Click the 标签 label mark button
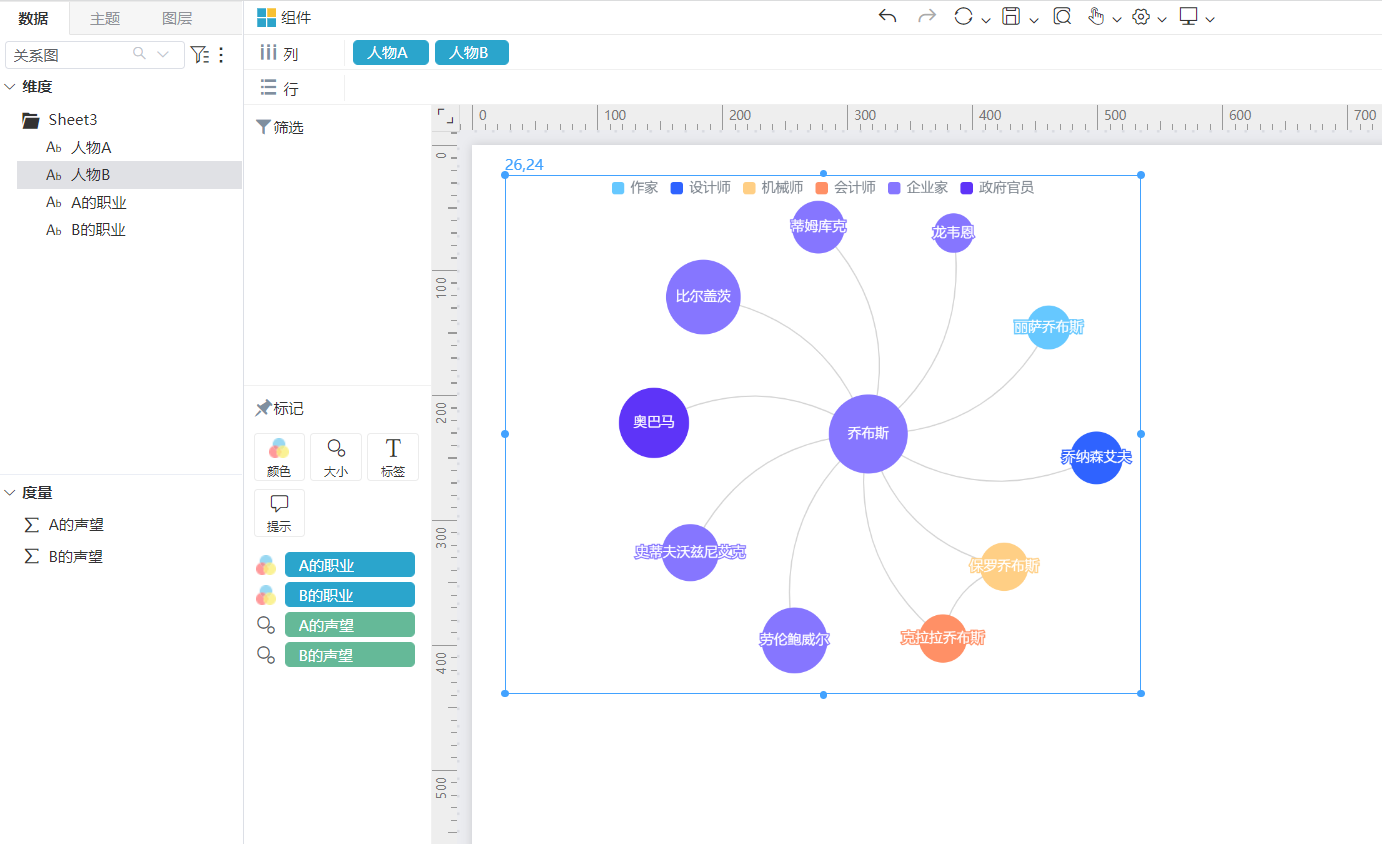The height and width of the screenshot is (844, 1382). pyautogui.click(x=393, y=457)
